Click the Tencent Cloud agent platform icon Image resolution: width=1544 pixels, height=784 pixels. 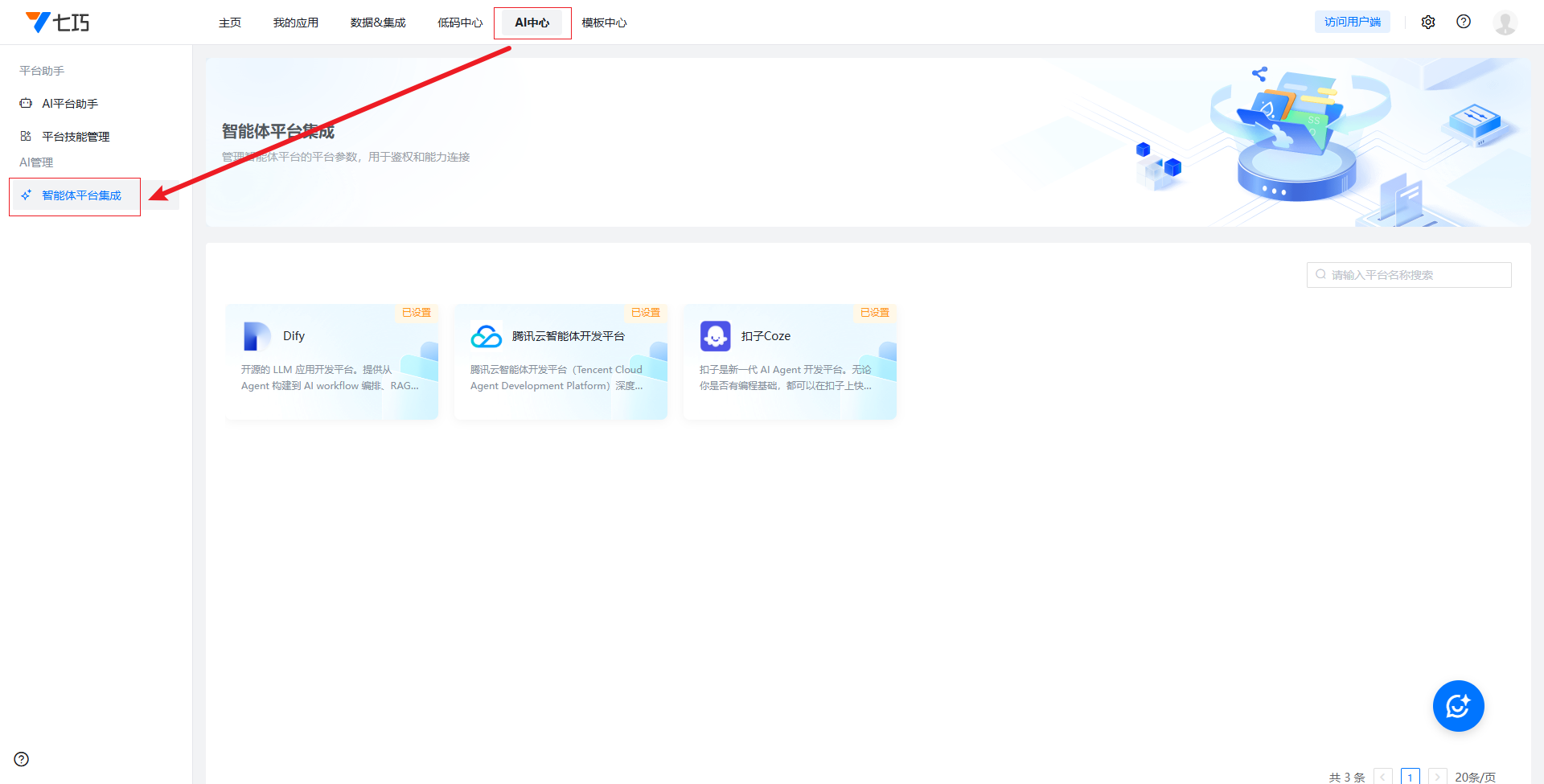pos(486,336)
